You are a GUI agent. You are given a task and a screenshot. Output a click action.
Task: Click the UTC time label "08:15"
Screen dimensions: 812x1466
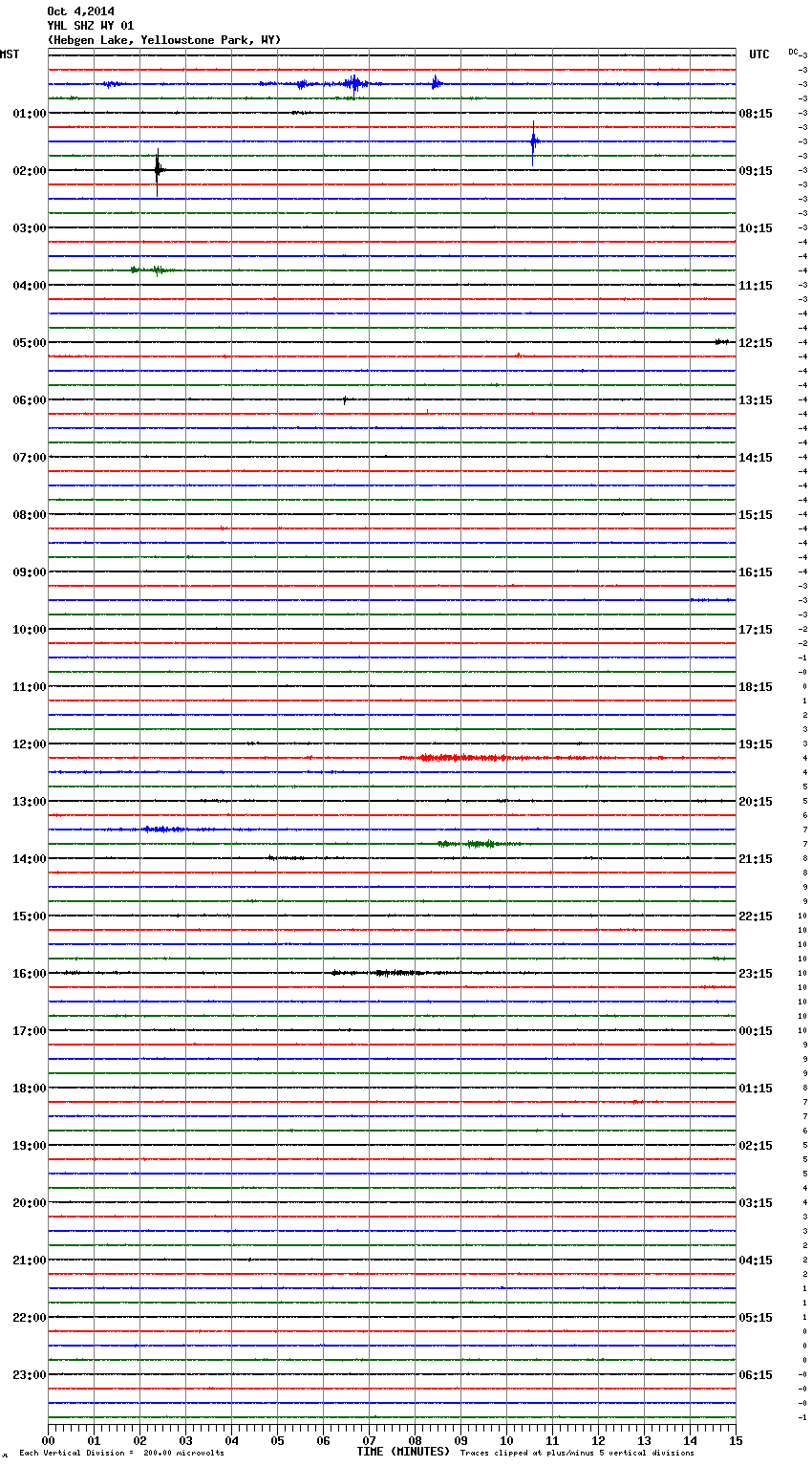756,114
